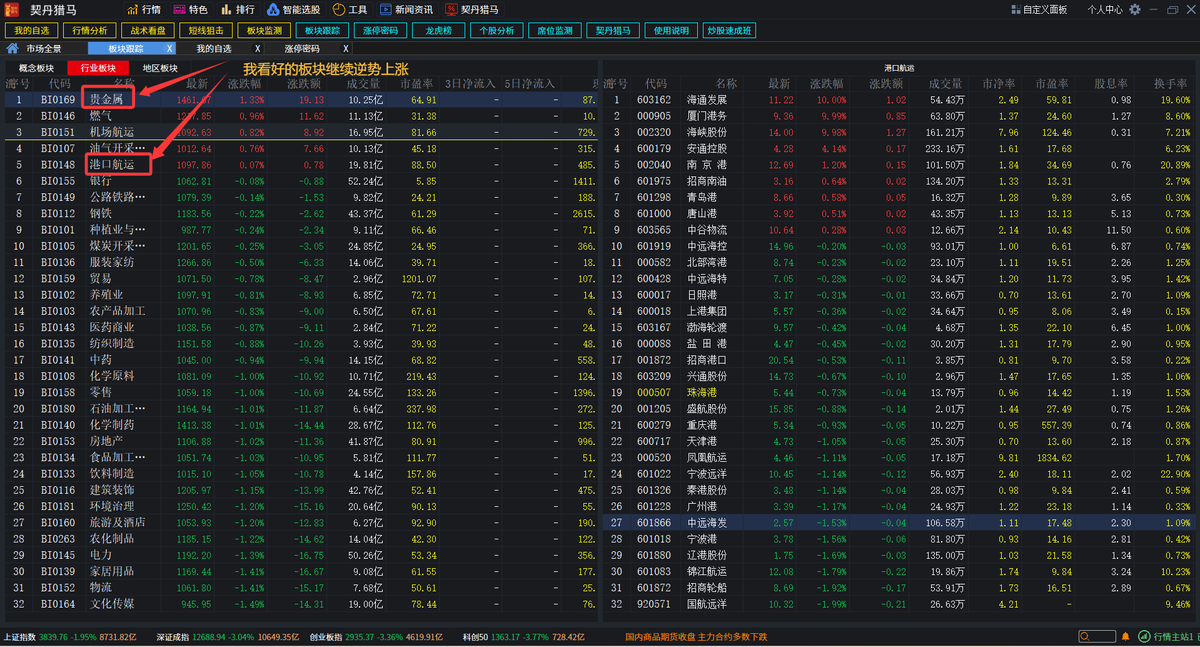Open 个人中心 in the title bar
The image size is (1200, 647).
(1104, 9)
